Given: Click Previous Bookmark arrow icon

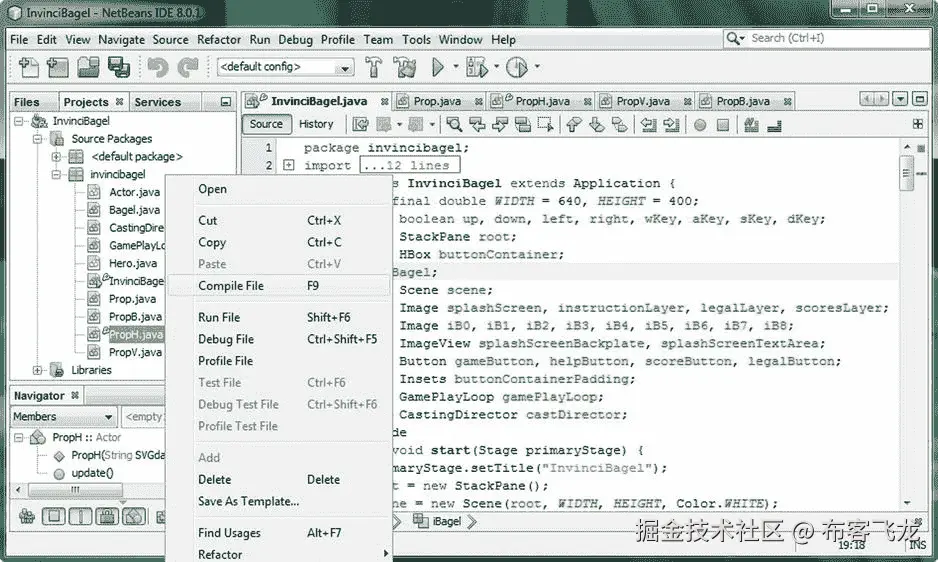Looking at the screenshot, I should (x=574, y=124).
